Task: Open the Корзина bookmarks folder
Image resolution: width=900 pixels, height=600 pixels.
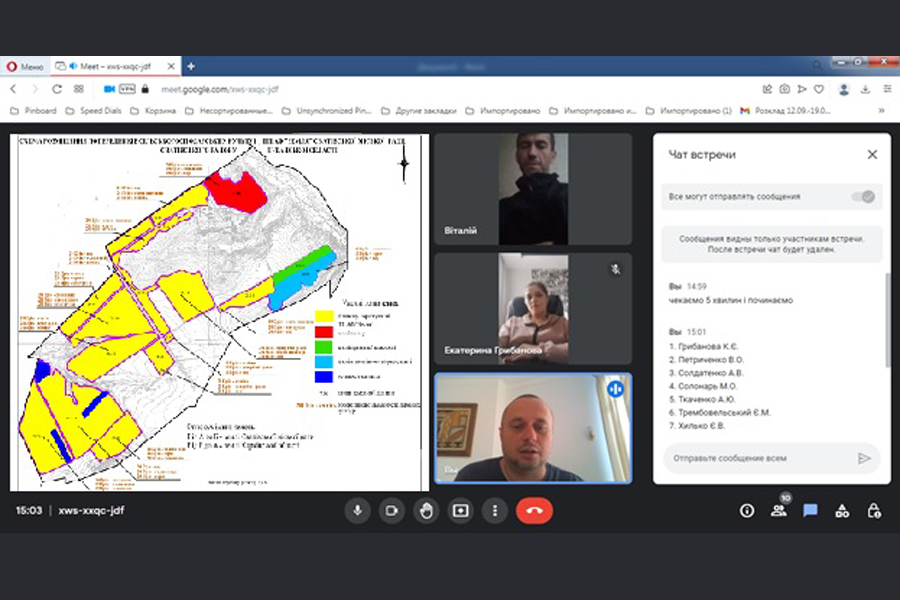Action: (153, 111)
